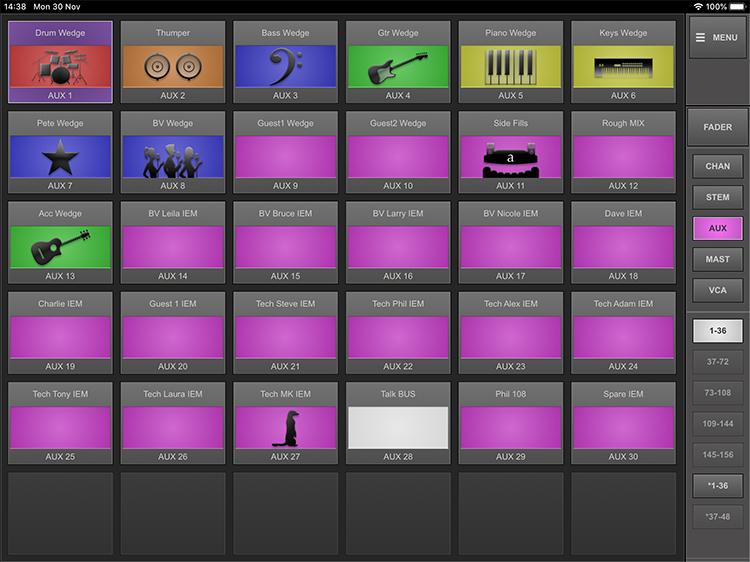
Task: Select the Rough MIX AUX 12 tile
Action: click(x=623, y=157)
